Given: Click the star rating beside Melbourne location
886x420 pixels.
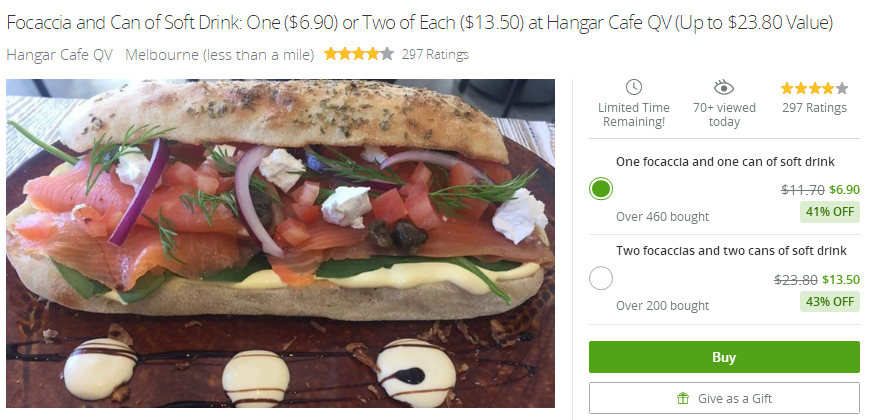Looking at the screenshot, I should (x=358, y=54).
